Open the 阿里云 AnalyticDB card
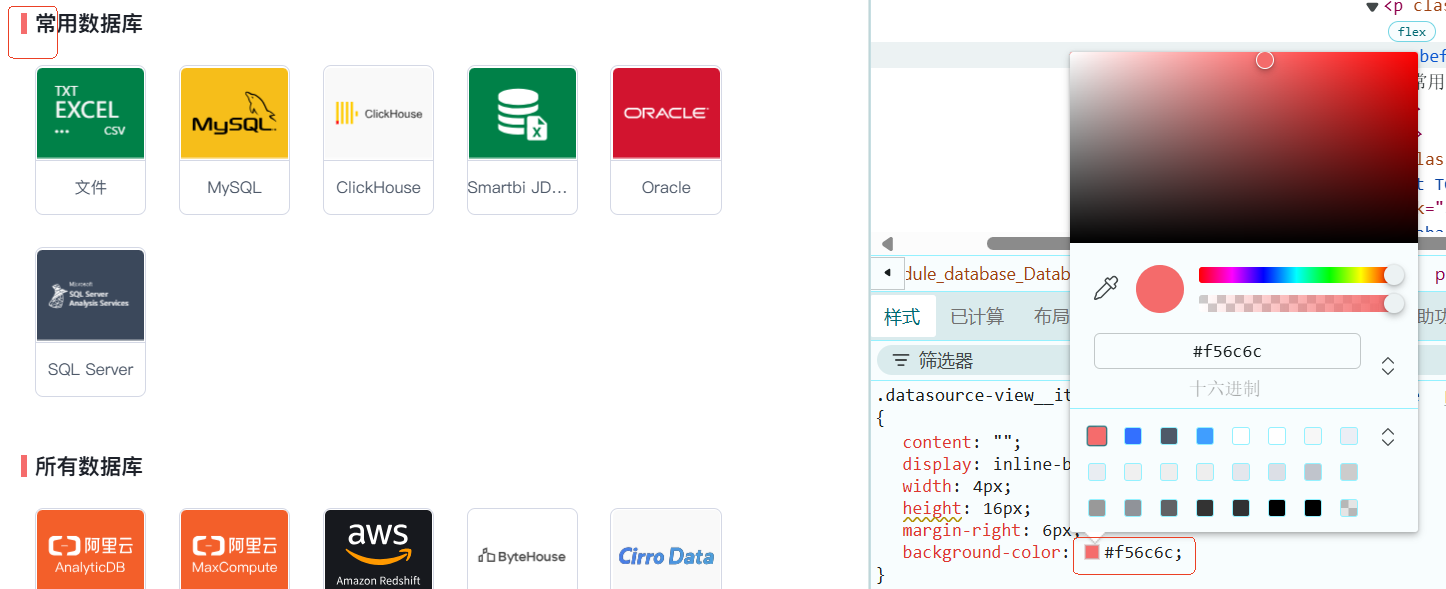1446x589 pixels. 90,548
